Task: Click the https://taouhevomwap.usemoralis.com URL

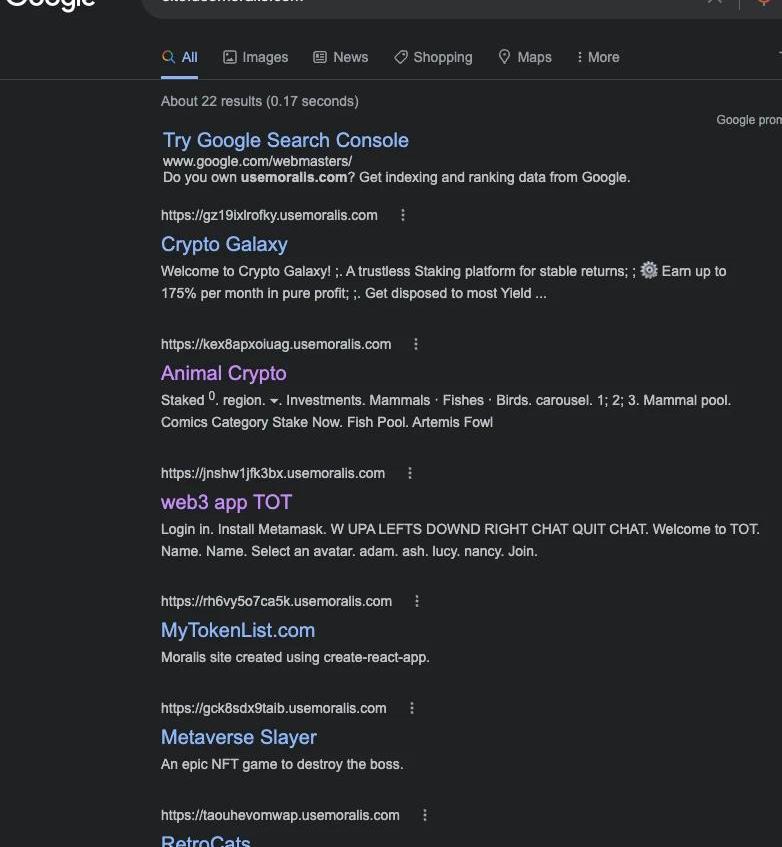Action: (280, 815)
